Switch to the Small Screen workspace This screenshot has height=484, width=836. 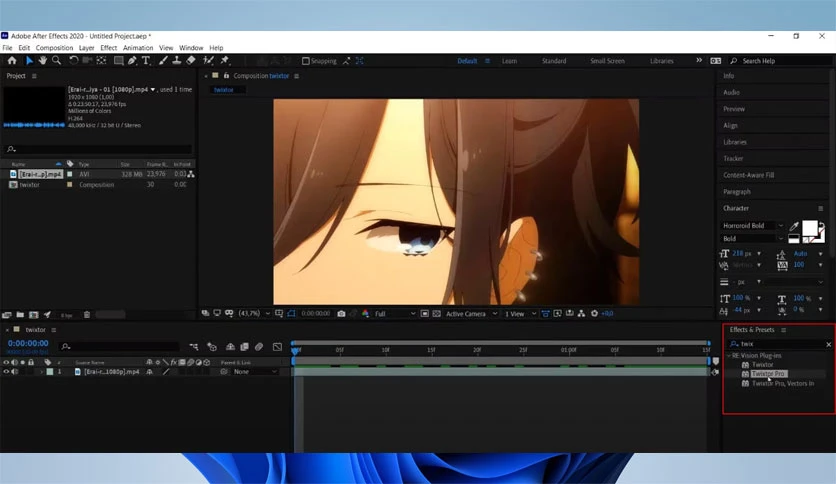tap(607, 61)
